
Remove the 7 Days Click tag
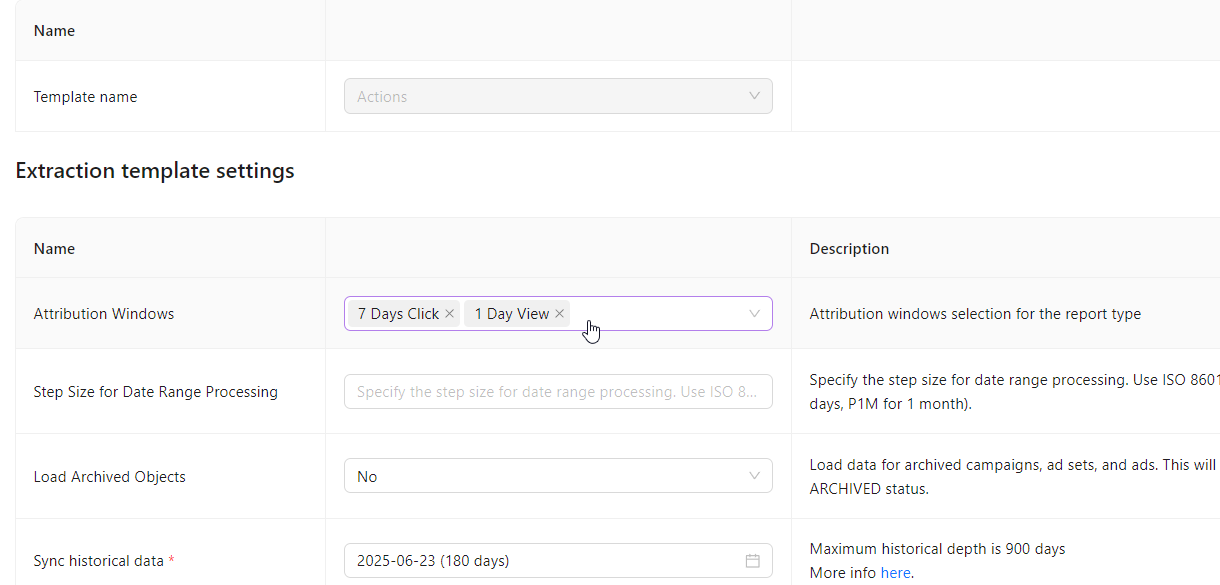point(450,314)
